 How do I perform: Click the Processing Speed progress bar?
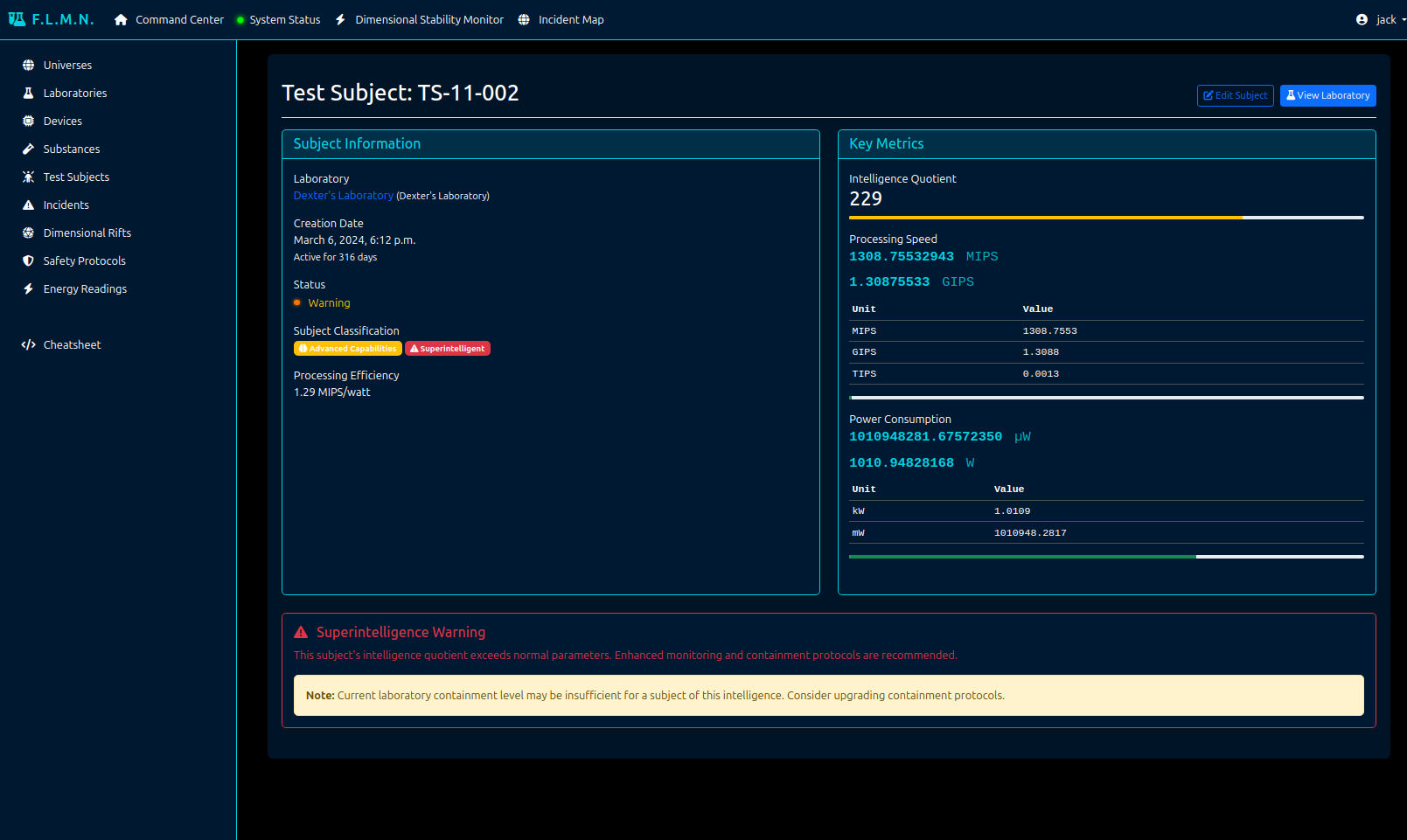click(x=1106, y=398)
